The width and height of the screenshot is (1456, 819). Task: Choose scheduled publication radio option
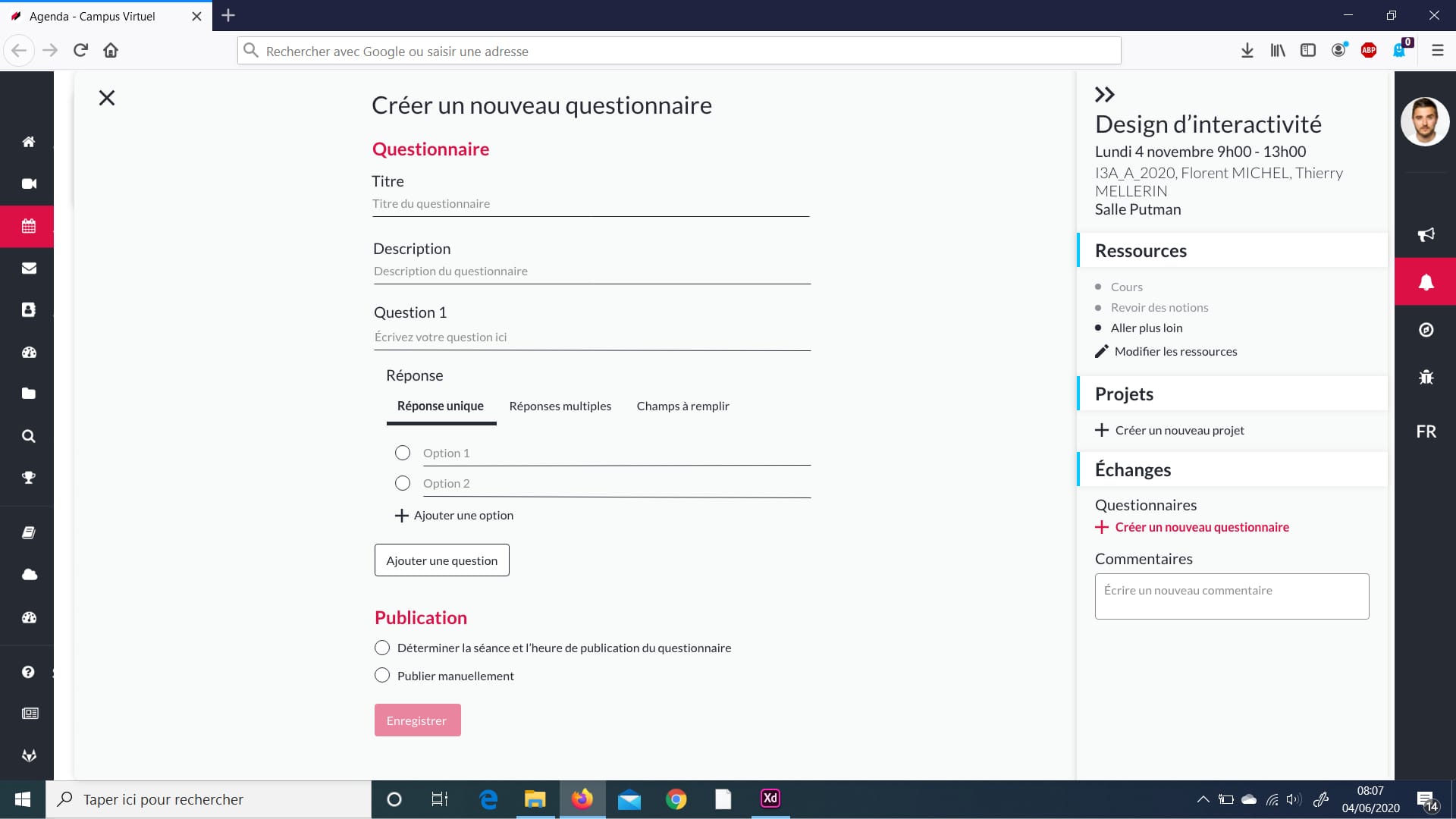(x=382, y=648)
